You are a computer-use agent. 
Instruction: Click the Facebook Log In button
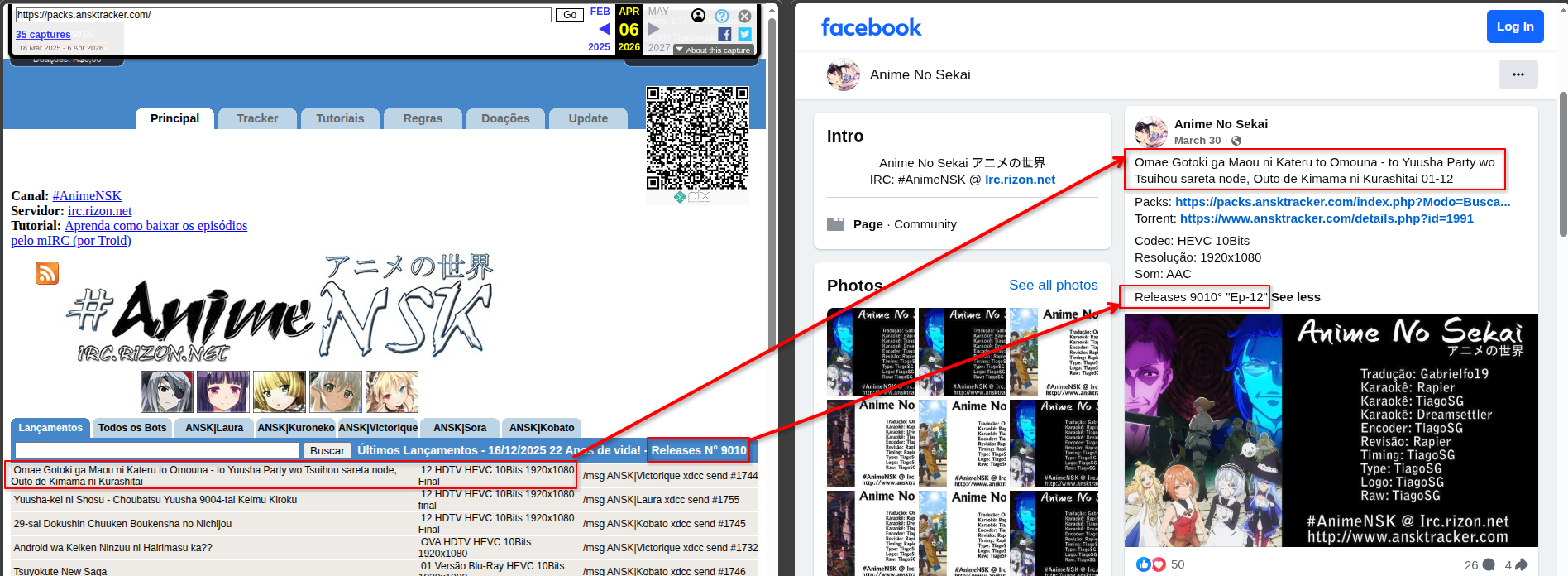[x=1515, y=26]
